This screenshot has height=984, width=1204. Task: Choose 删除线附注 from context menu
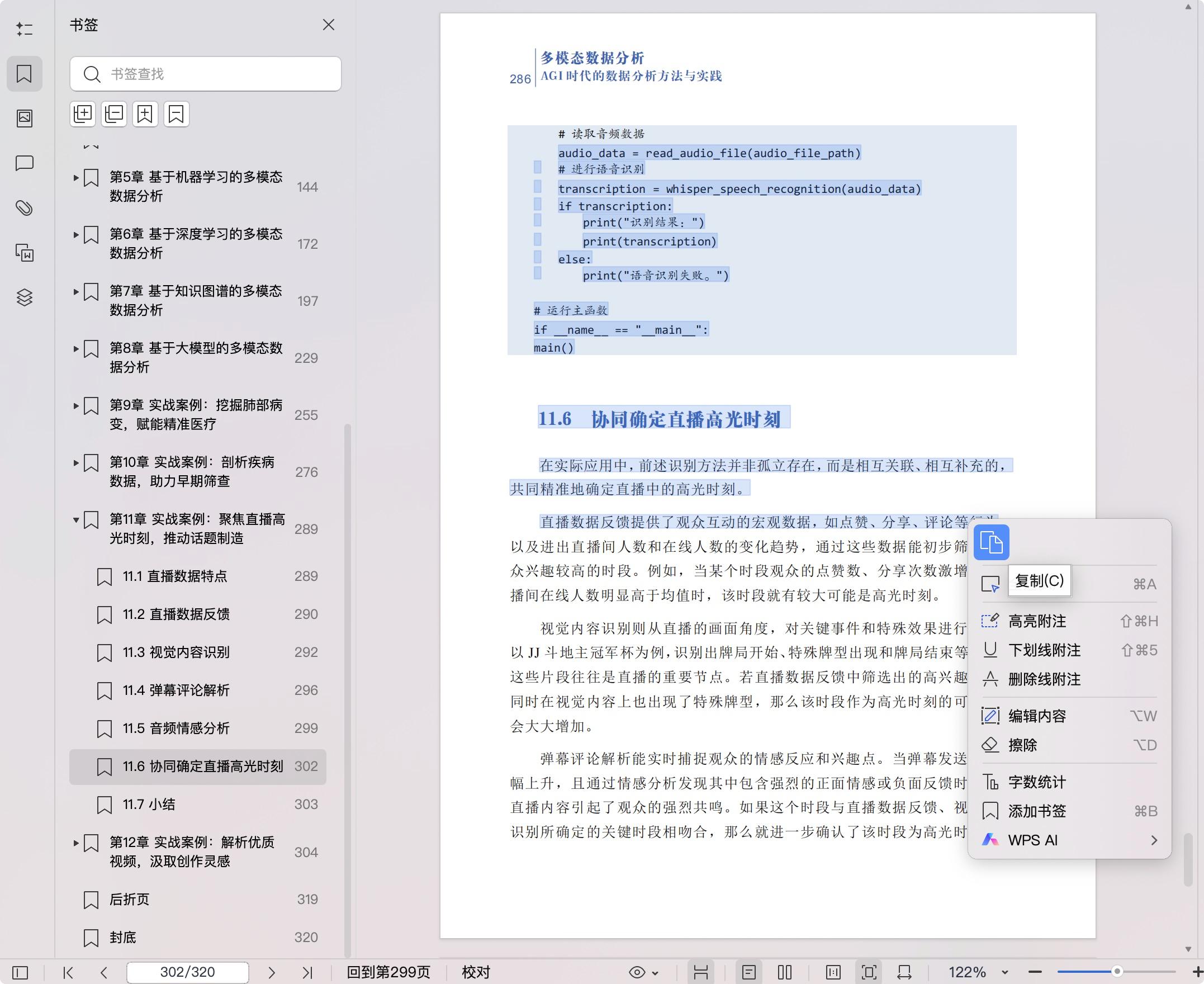tap(1069, 679)
